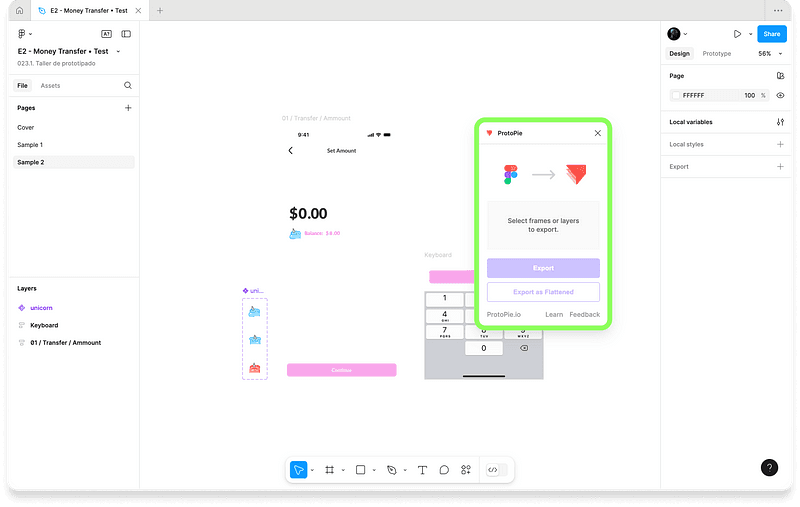Toggle page background visibility eye icon
Screen dimensions: 800x507
tap(780, 95)
